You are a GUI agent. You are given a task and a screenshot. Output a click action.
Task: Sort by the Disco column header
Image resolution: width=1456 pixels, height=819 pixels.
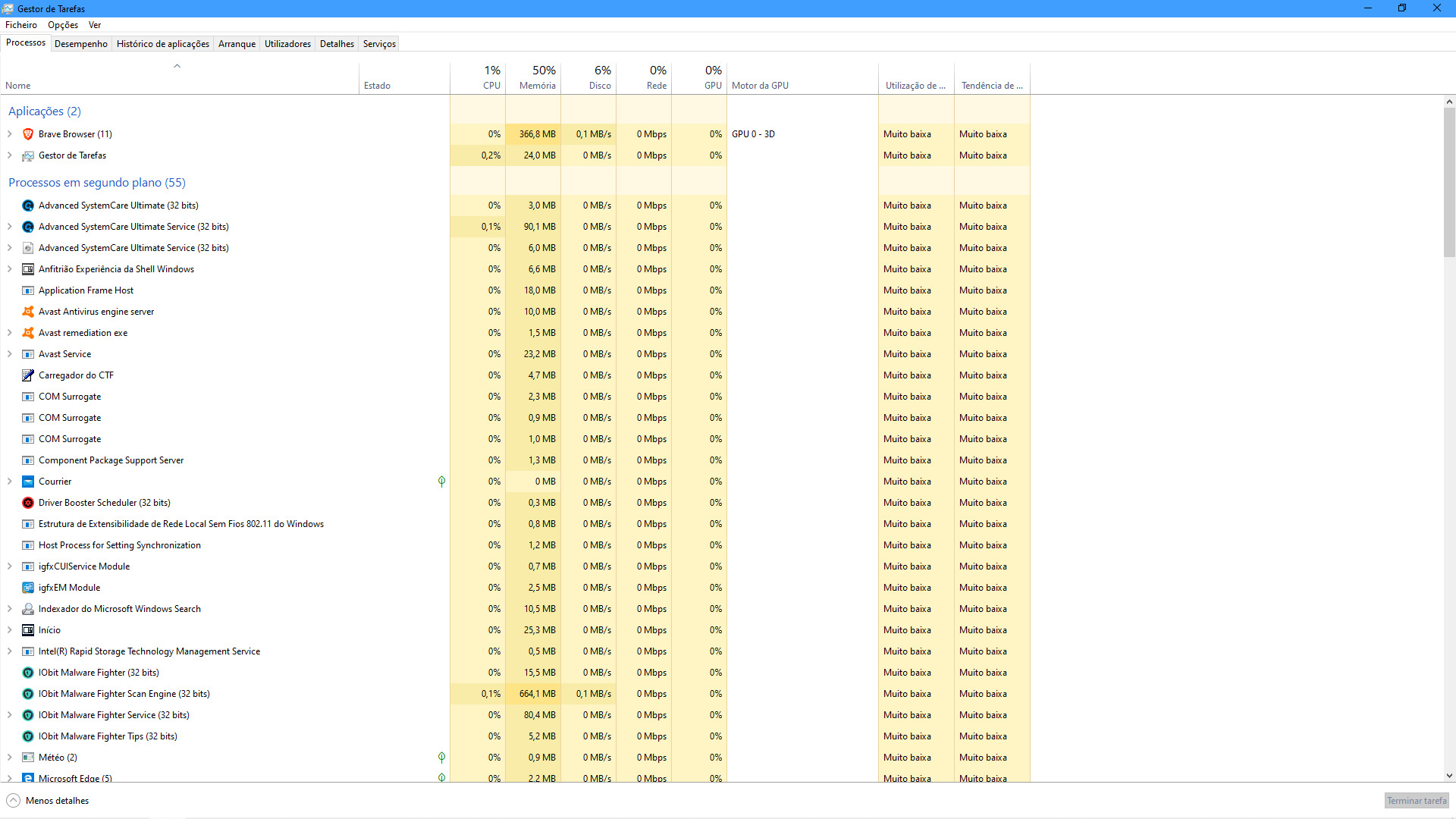pyautogui.click(x=588, y=78)
